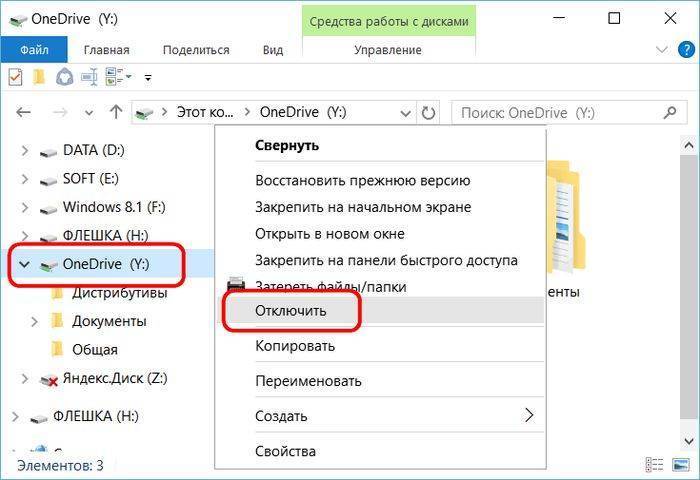Viewport: 700px width, 480px height.
Task: Select OneDrive (Y:) in the tree
Action: (x=106, y=264)
